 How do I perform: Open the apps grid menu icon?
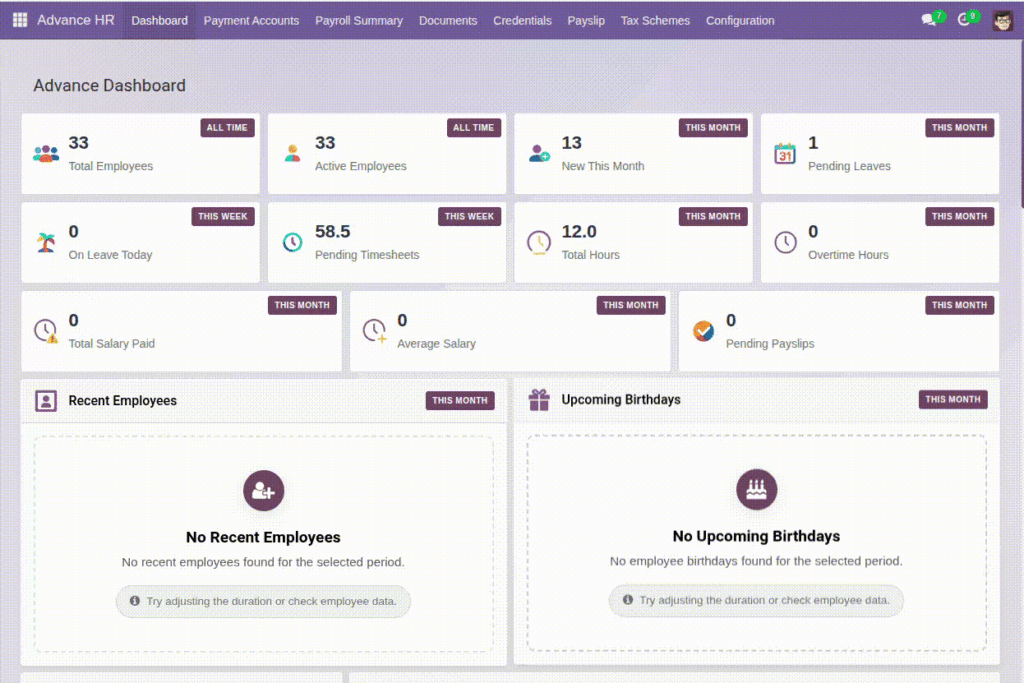point(20,20)
